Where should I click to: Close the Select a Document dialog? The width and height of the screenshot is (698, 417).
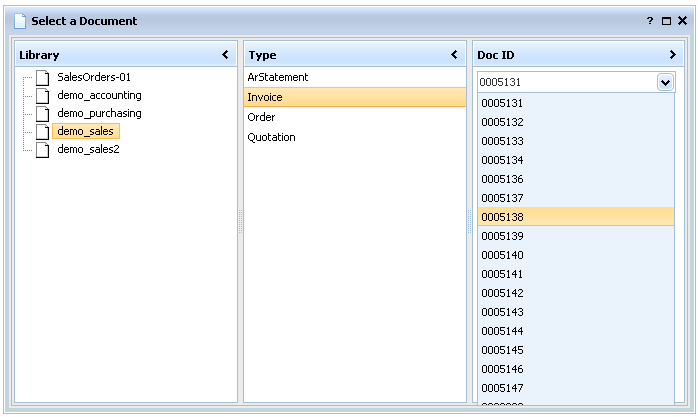682,21
